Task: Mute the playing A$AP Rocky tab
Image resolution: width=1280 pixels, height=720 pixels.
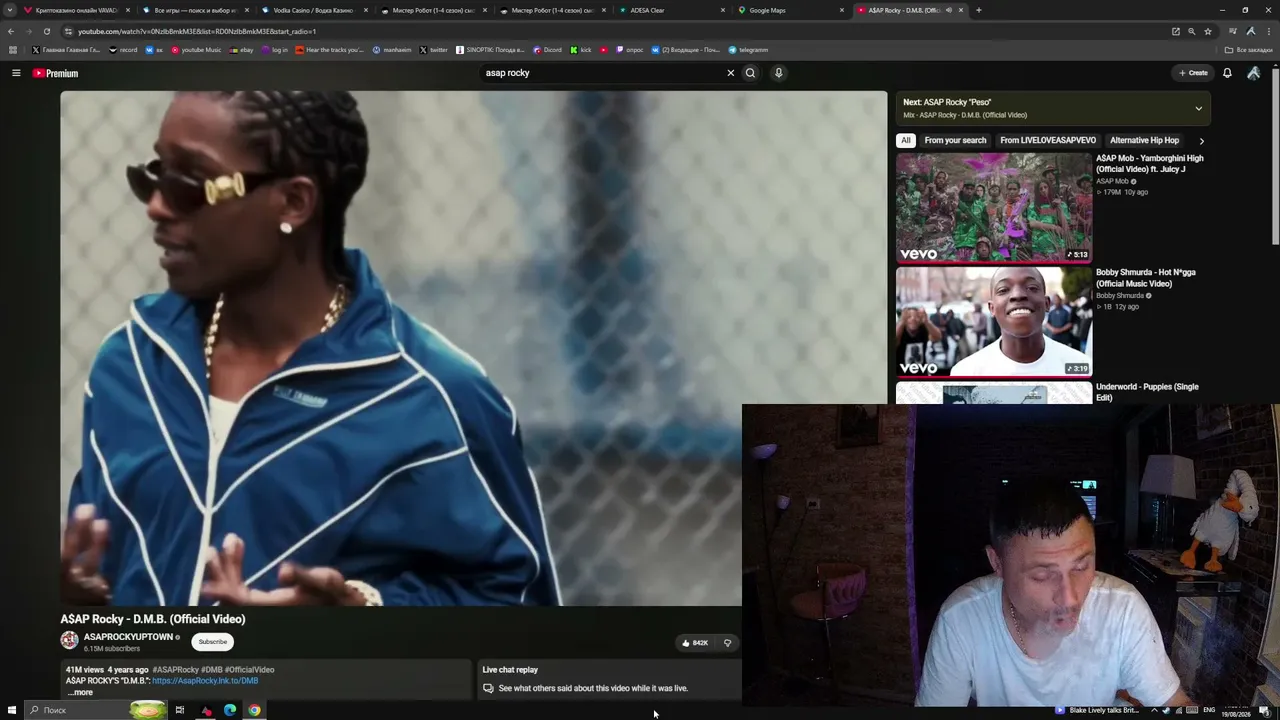Action: [x=949, y=10]
